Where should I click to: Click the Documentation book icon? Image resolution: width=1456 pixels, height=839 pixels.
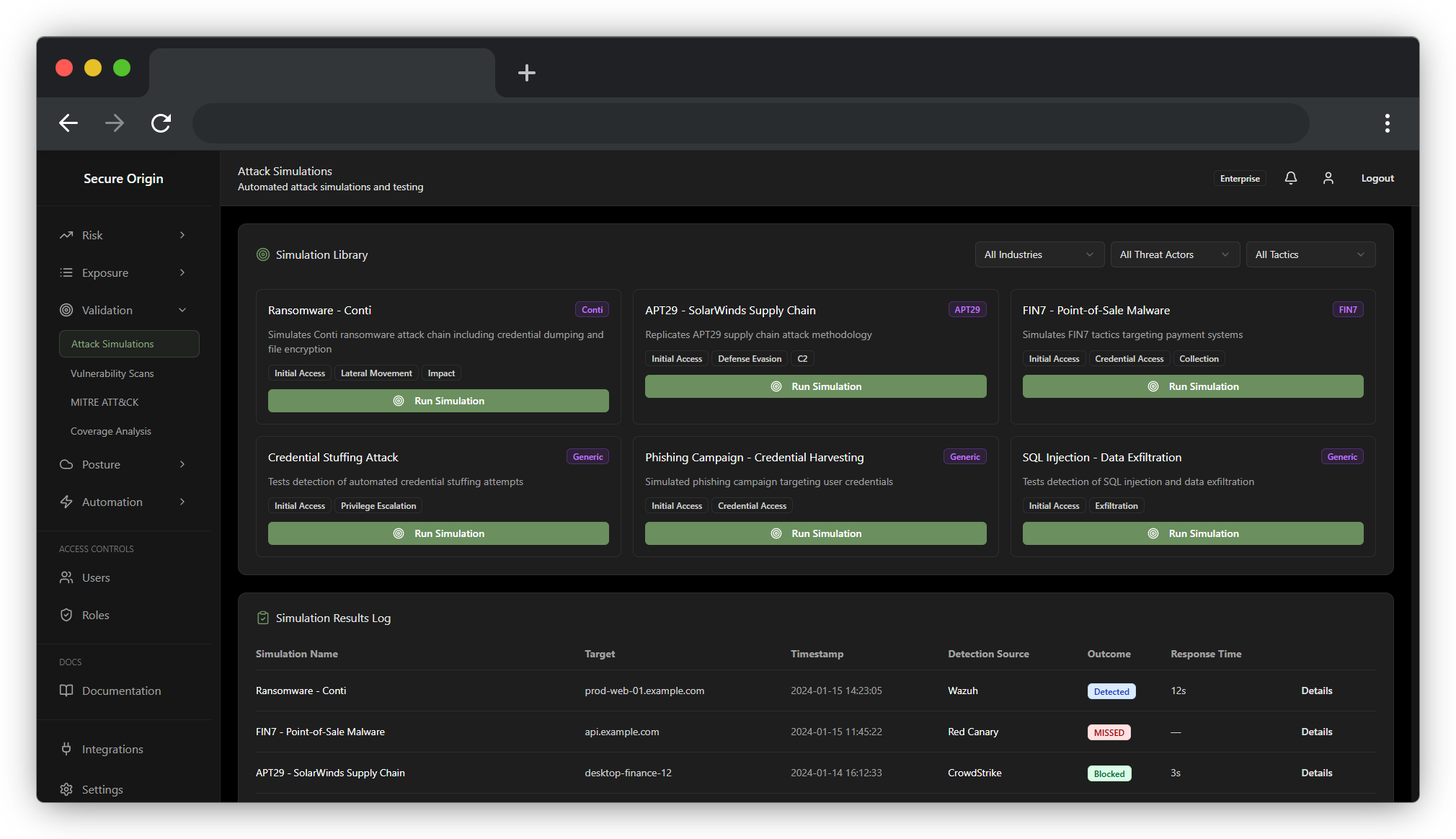coord(66,691)
